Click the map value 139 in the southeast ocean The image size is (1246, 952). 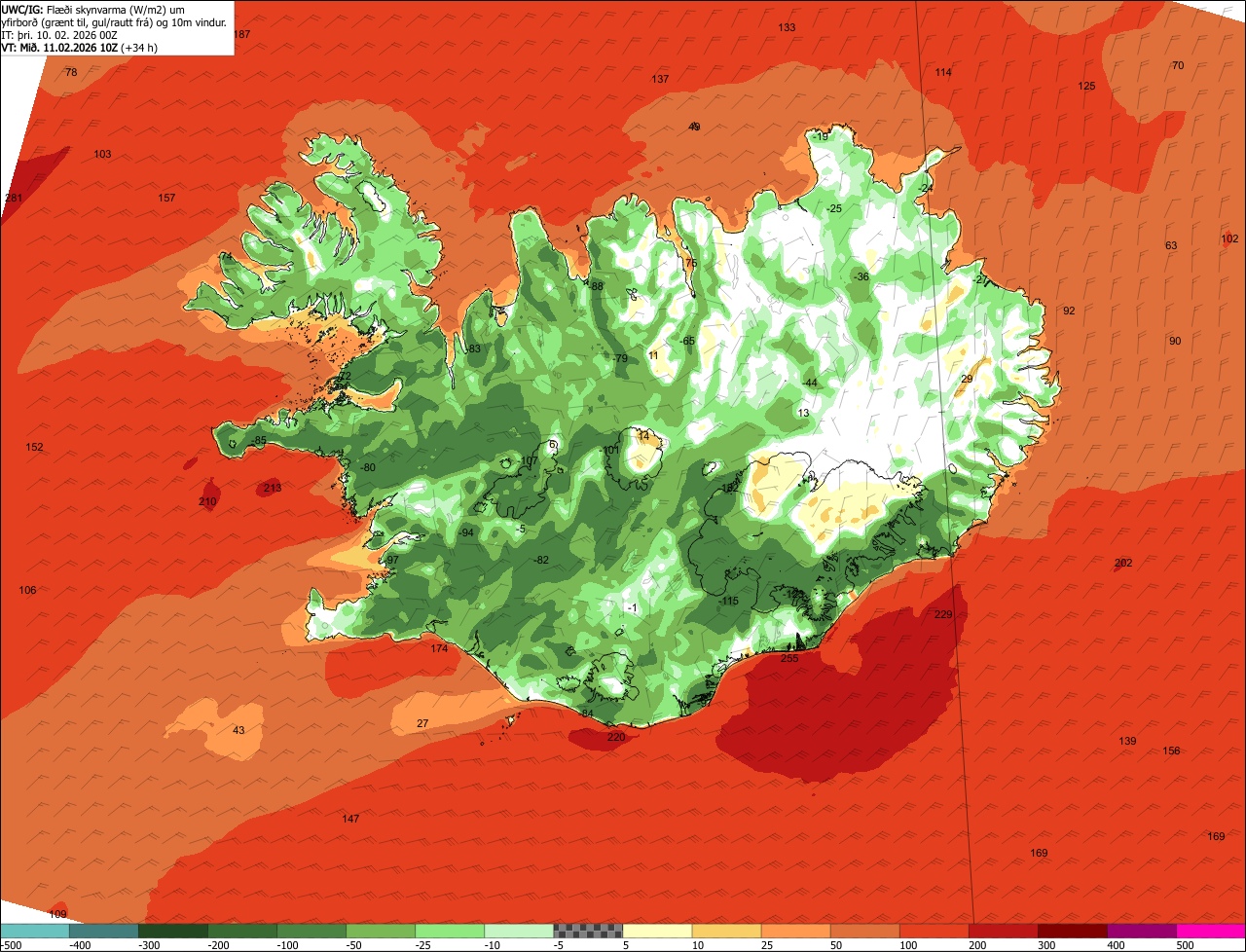click(1127, 742)
